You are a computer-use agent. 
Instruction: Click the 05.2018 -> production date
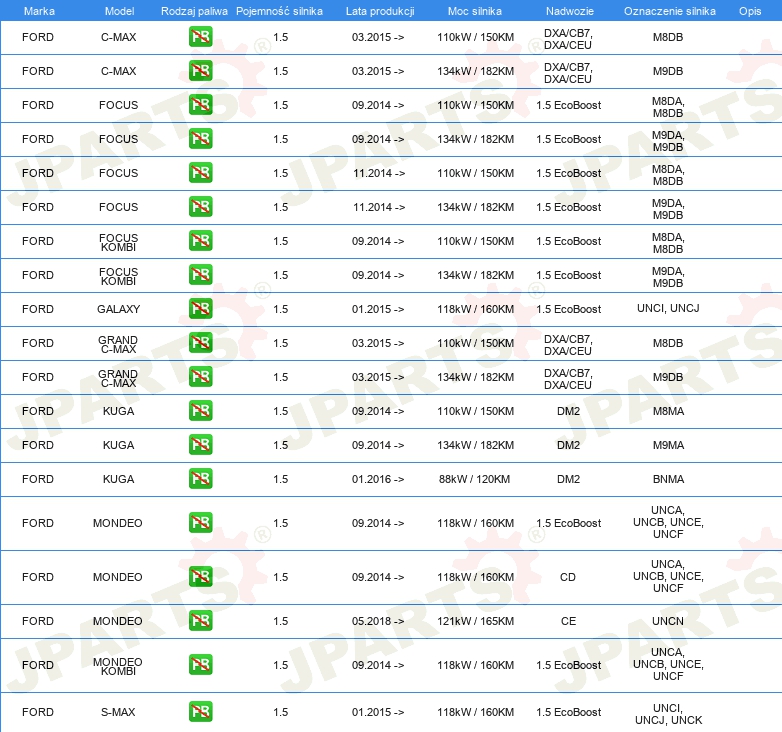coord(378,621)
